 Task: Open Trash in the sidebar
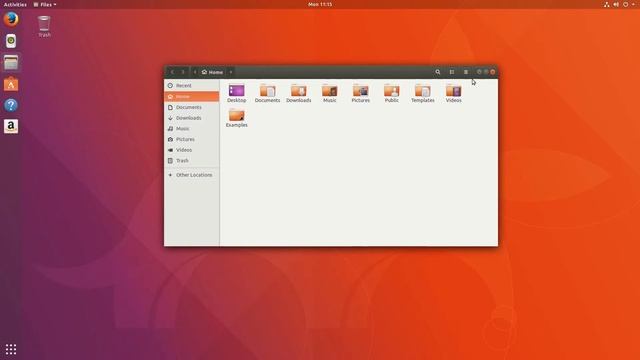(x=191, y=160)
